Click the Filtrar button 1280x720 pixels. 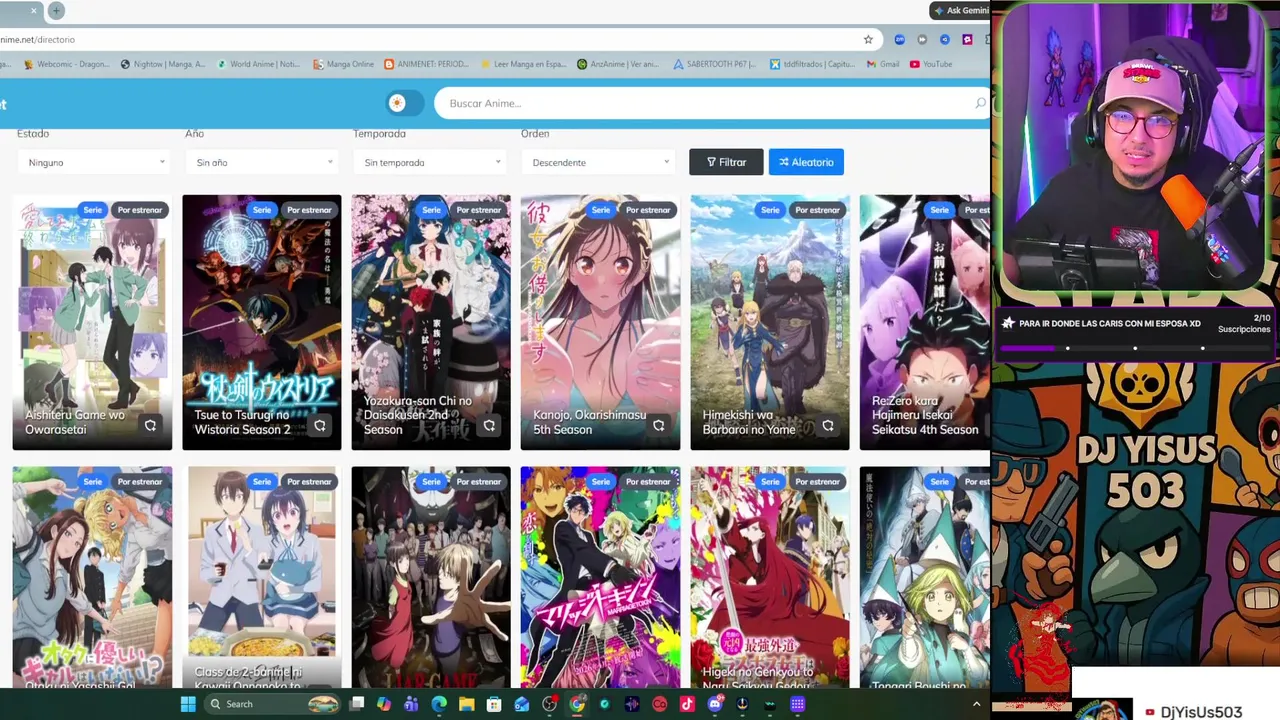point(726,162)
